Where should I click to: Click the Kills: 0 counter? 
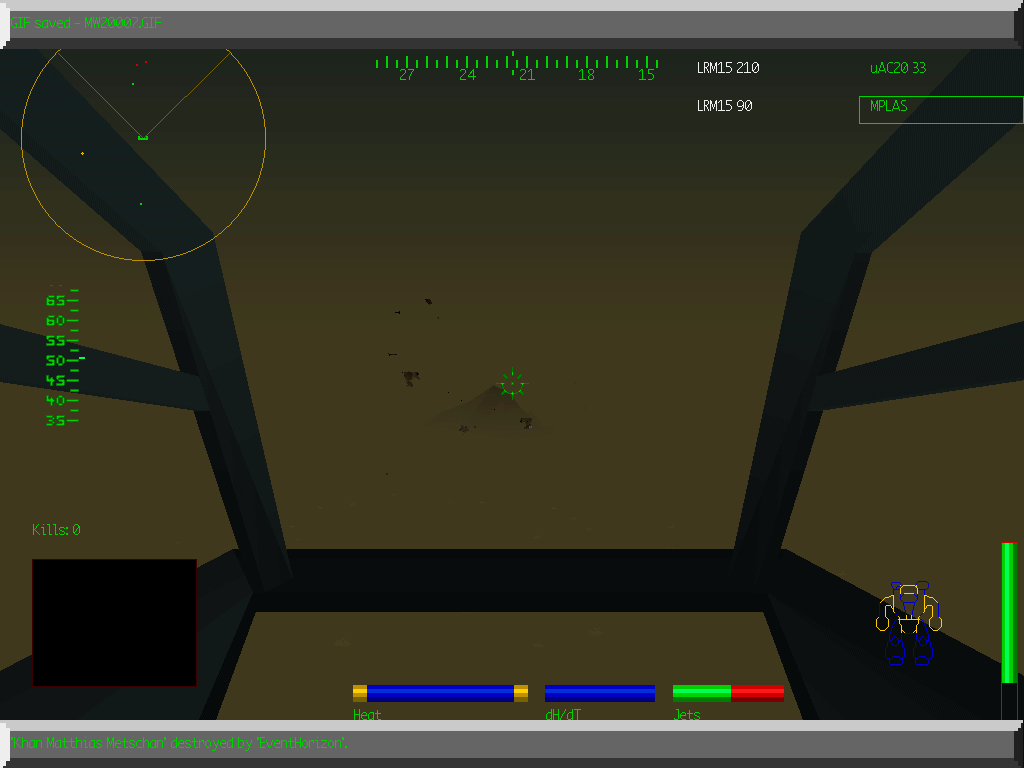54,530
